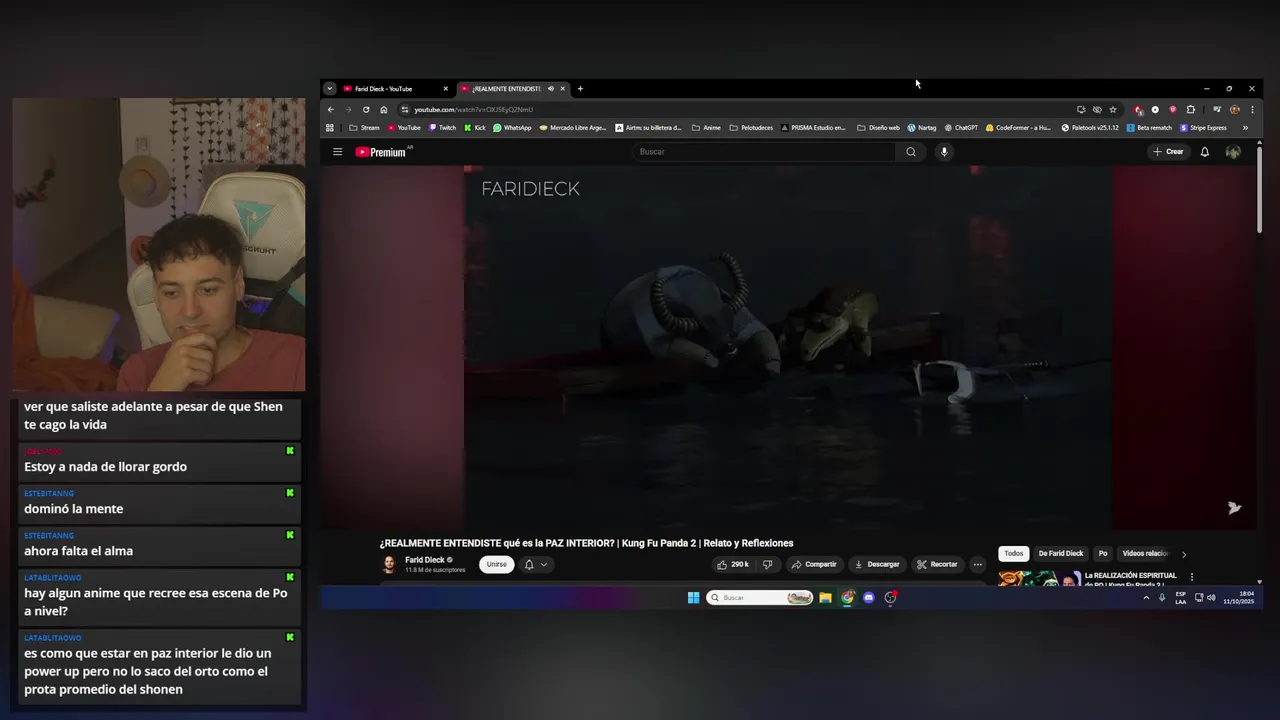Show next filter chips with right chevron
This screenshot has height=720, width=1280.
1184,554
